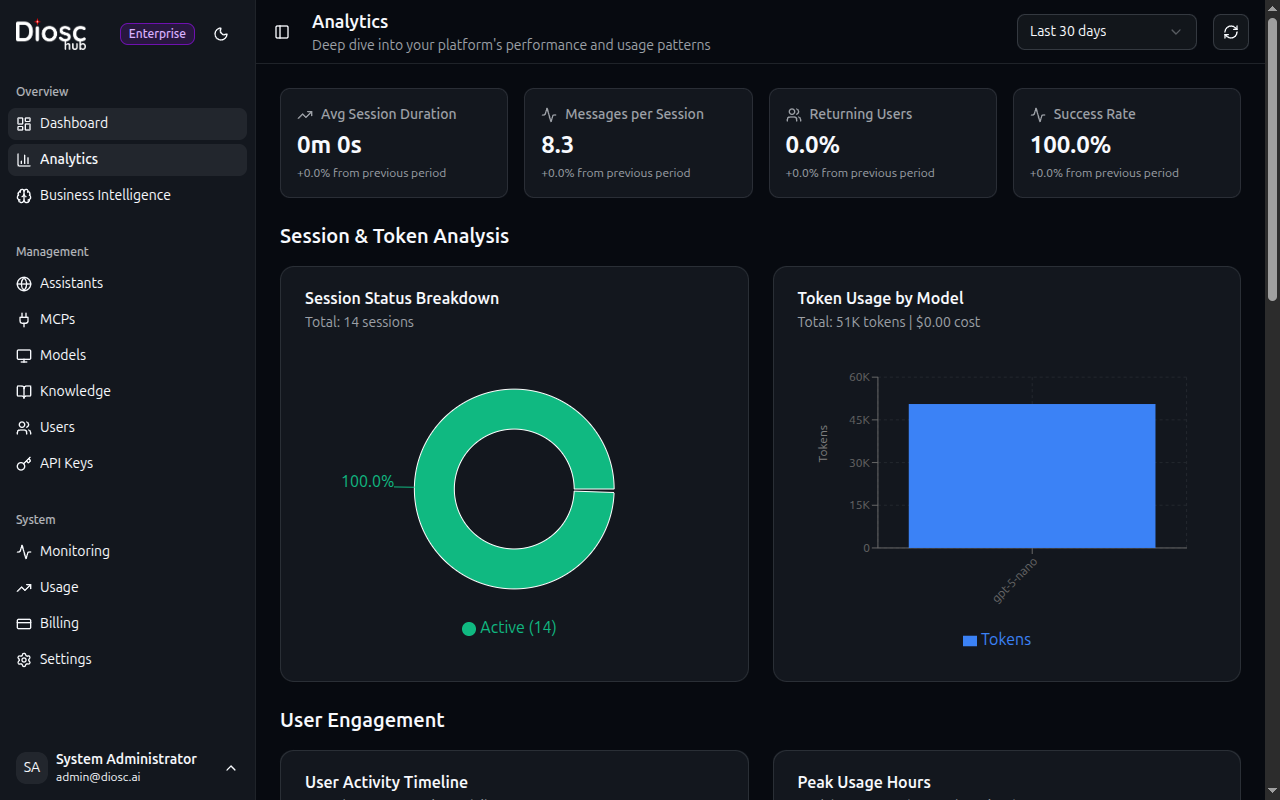1280x800 pixels.
Task: Navigate to the Knowledge section
Action: click(74, 391)
